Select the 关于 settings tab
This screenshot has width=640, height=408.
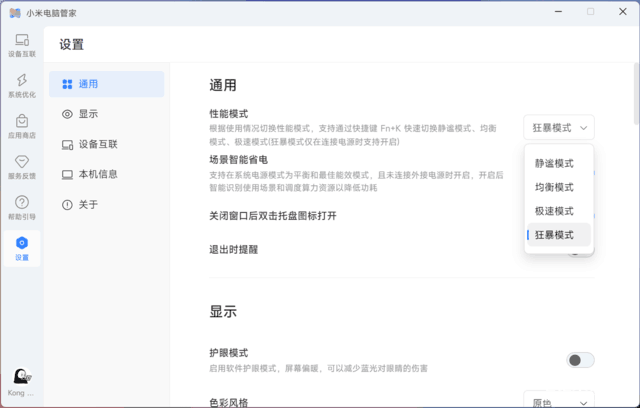pyautogui.click(x=107, y=204)
